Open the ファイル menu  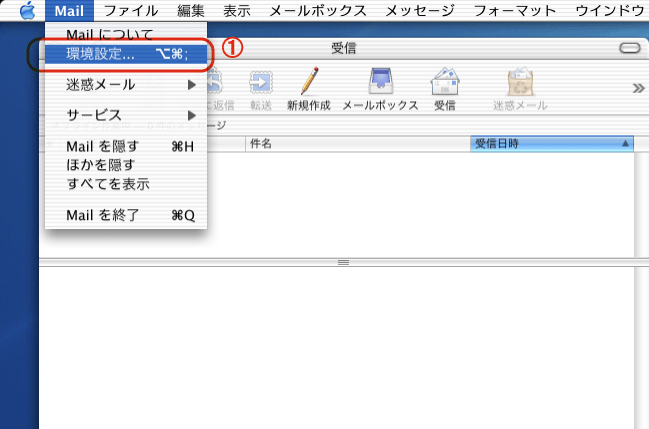[x=131, y=12]
